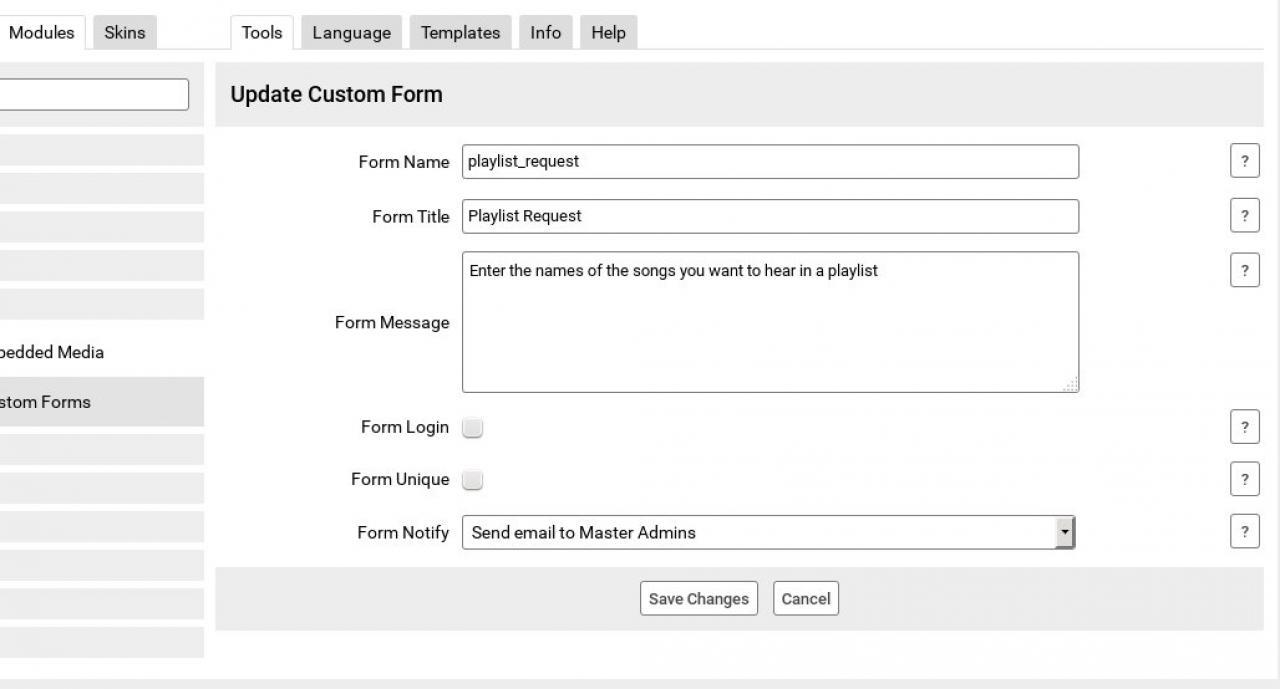Enable the Form Login checkbox
1280x689 pixels.
pos(473,428)
